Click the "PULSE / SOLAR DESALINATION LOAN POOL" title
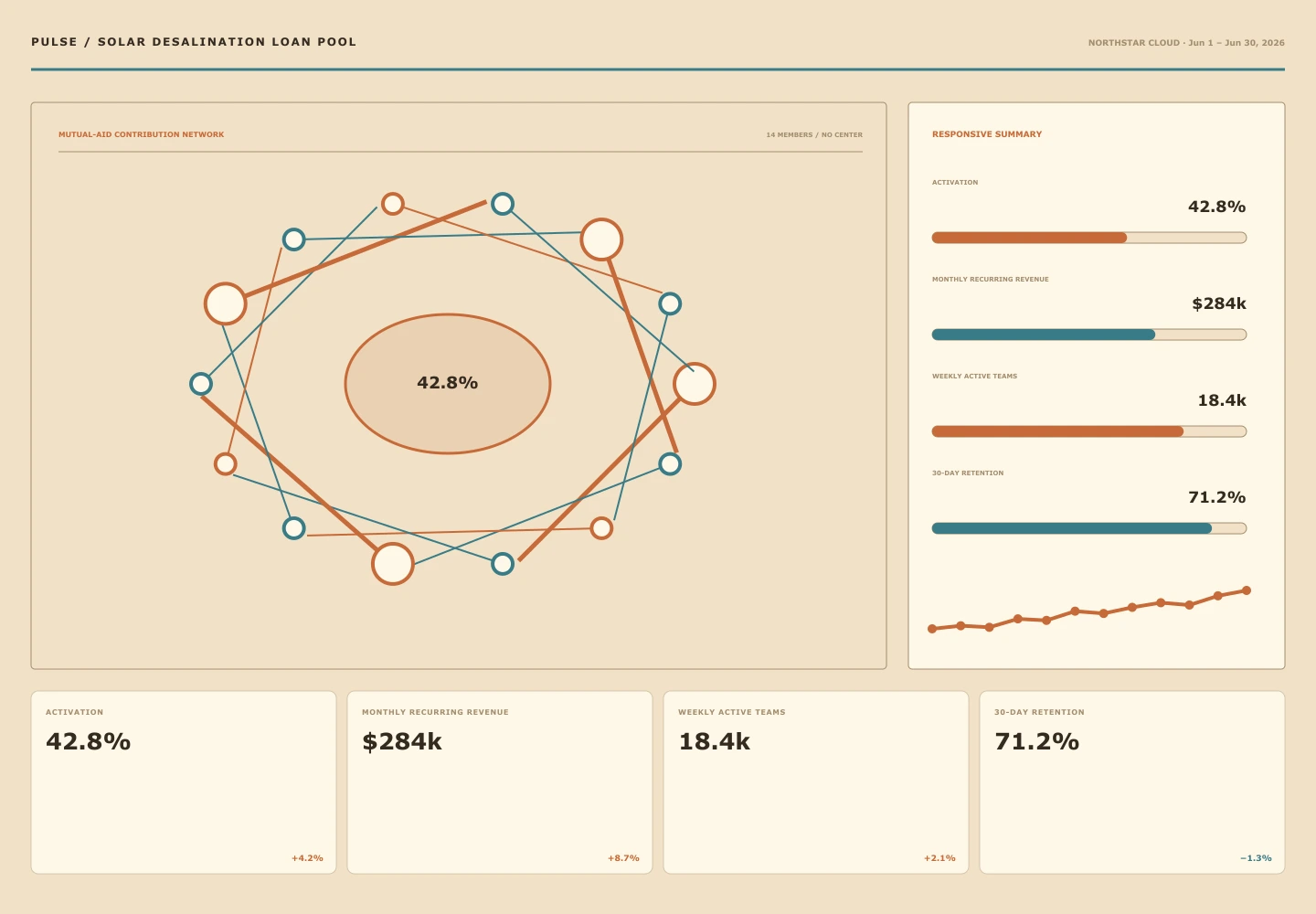Image resolution: width=1316 pixels, height=914 pixels. click(x=194, y=42)
